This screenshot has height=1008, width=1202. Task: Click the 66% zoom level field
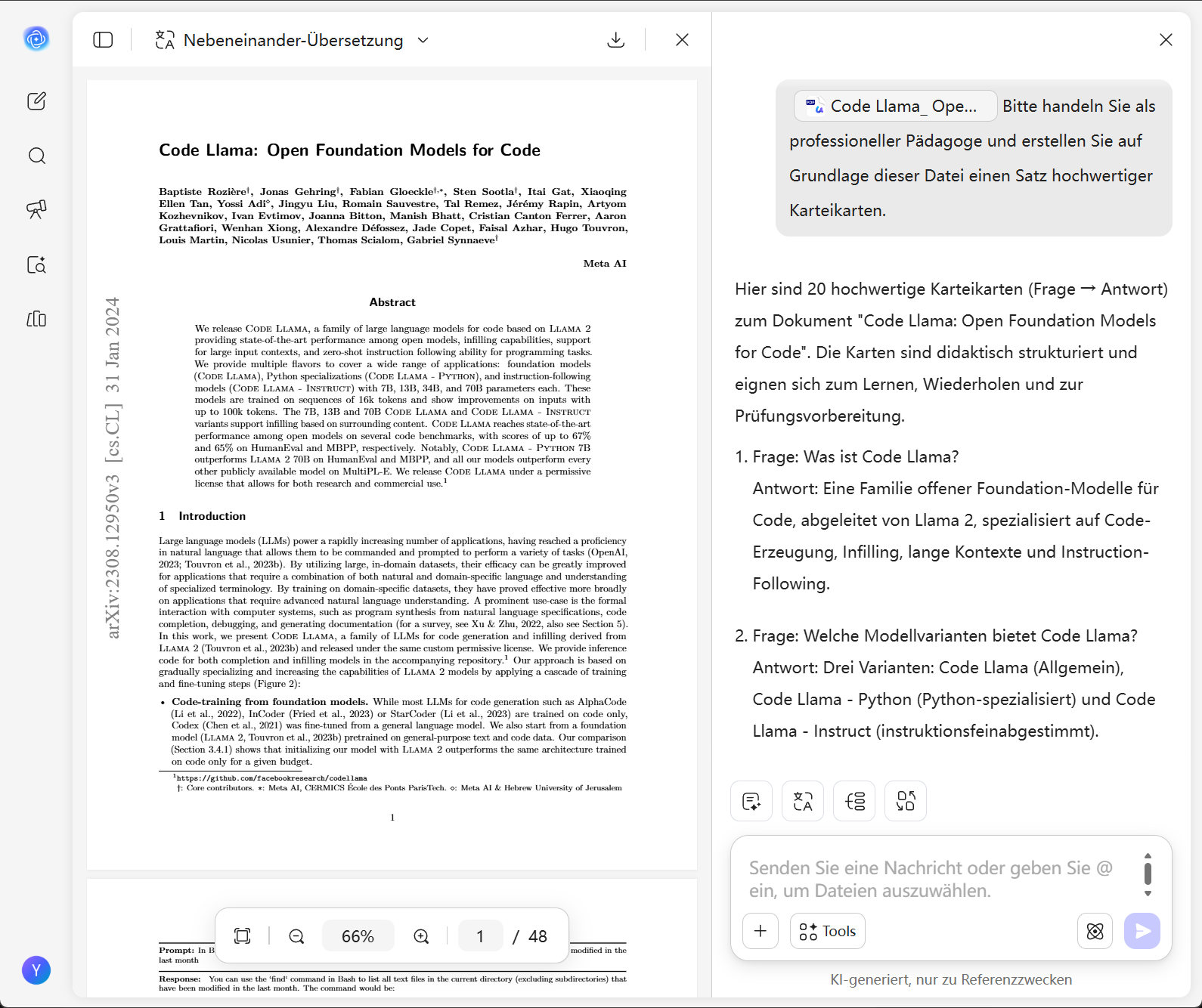pos(358,936)
